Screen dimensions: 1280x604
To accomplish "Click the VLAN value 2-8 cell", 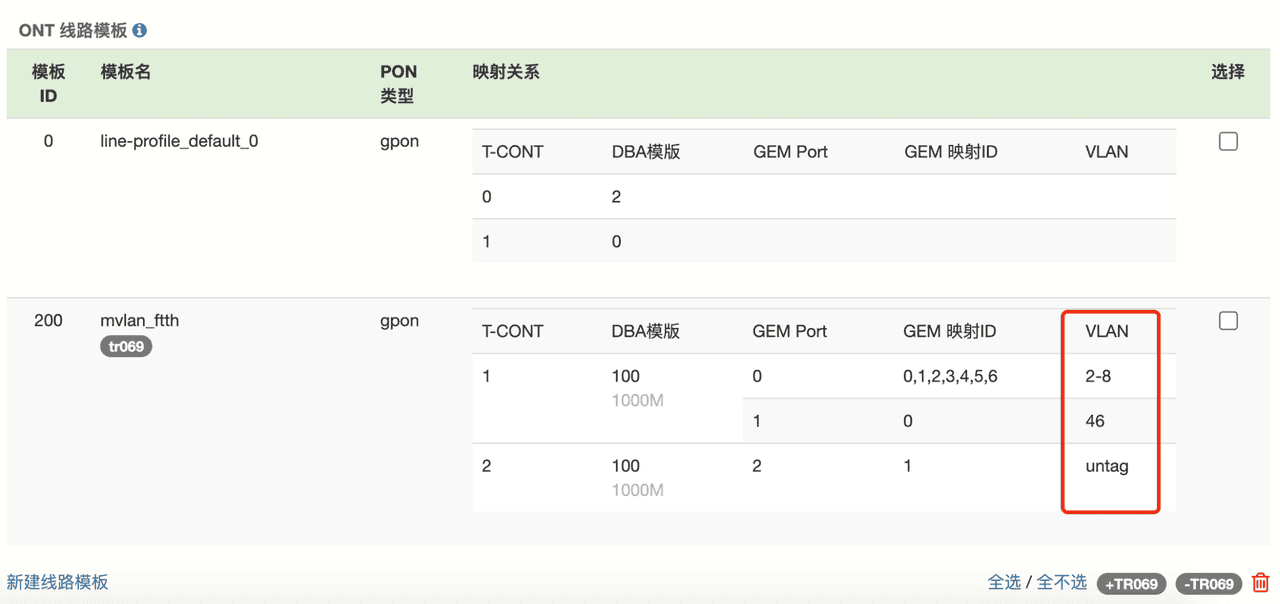I will click(x=1098, y=376).
